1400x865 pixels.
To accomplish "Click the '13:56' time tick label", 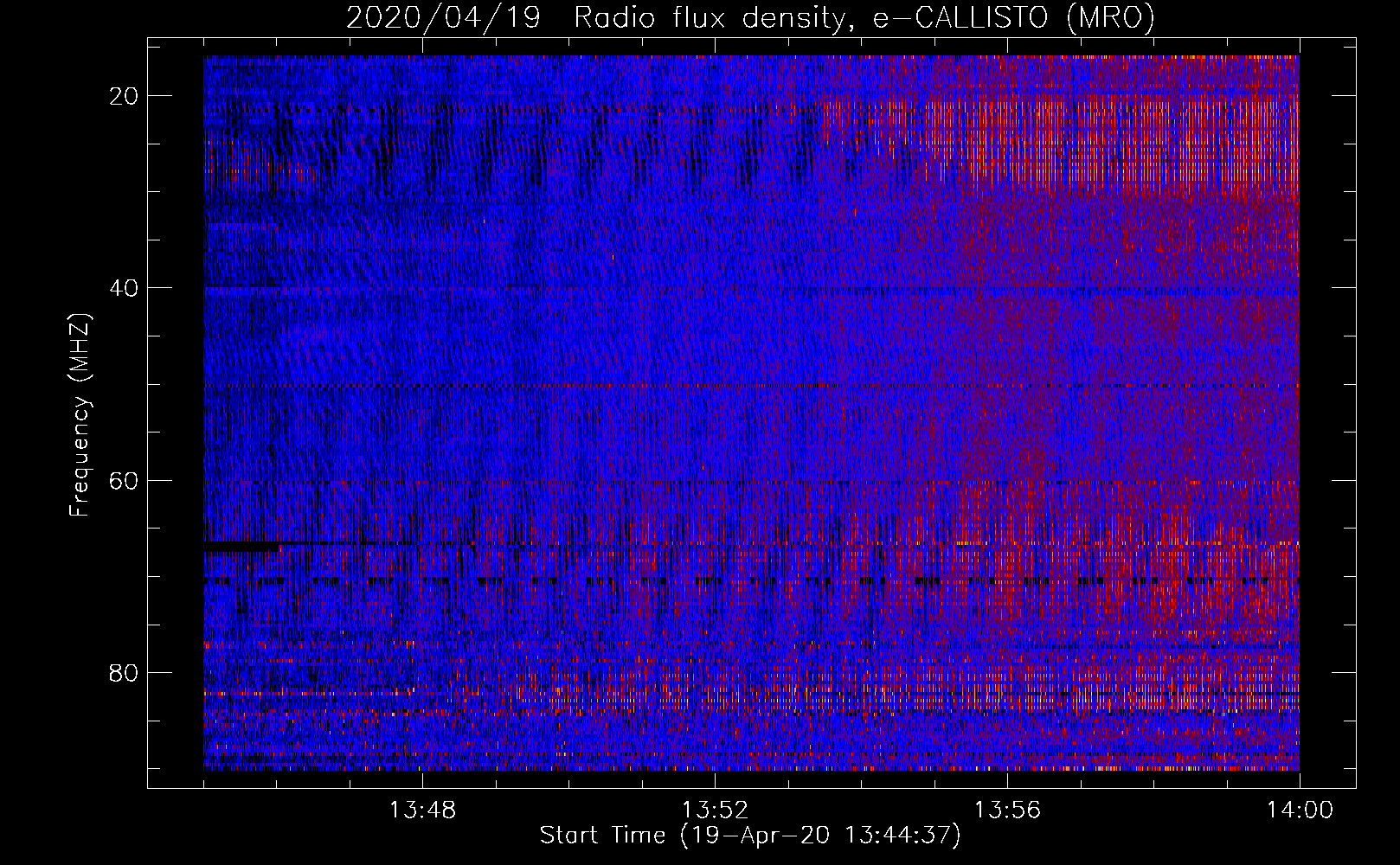I will pos(1007,811).
